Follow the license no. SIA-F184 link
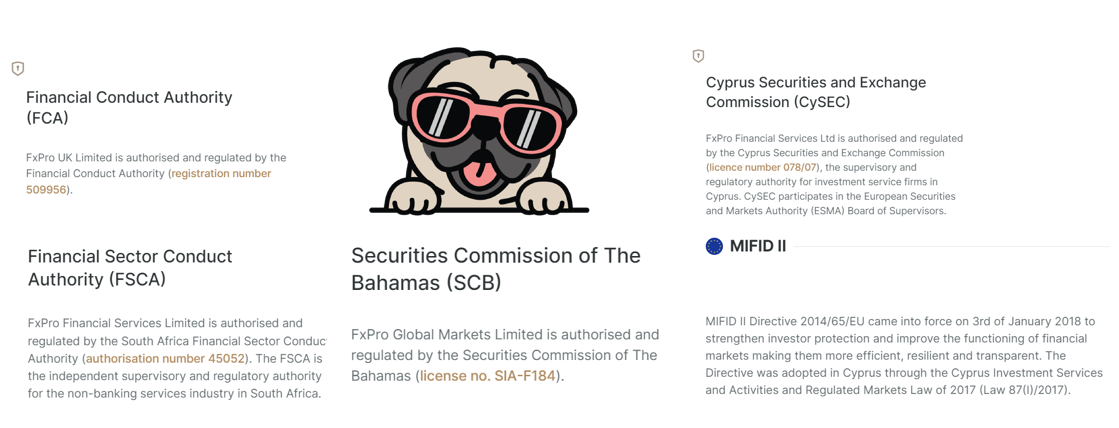 pos(487,376)
